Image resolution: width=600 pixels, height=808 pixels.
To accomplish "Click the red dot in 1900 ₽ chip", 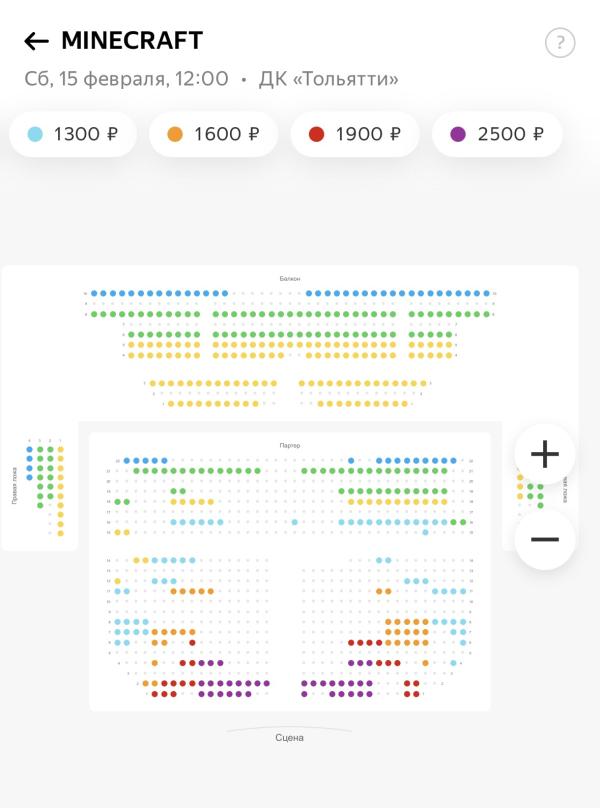I will pyautogui.click(x=317, y=134).
